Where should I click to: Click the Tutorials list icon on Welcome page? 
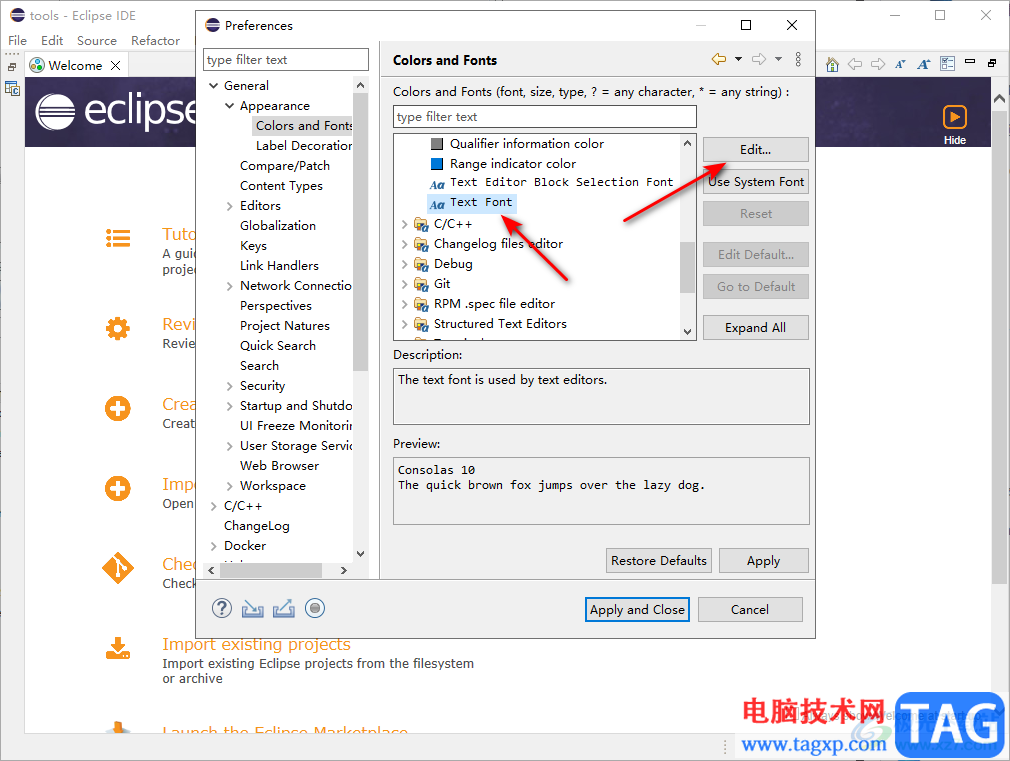tap(118, 238)
